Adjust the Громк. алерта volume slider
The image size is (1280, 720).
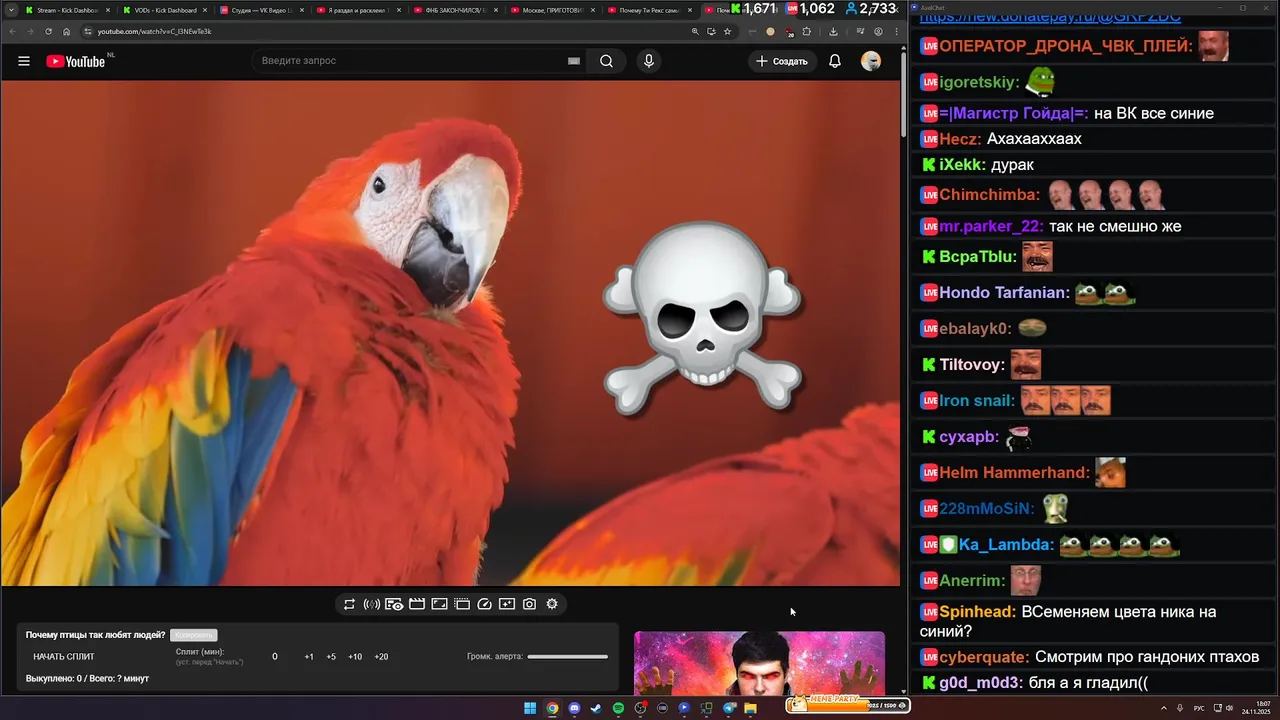coord(567,657)
